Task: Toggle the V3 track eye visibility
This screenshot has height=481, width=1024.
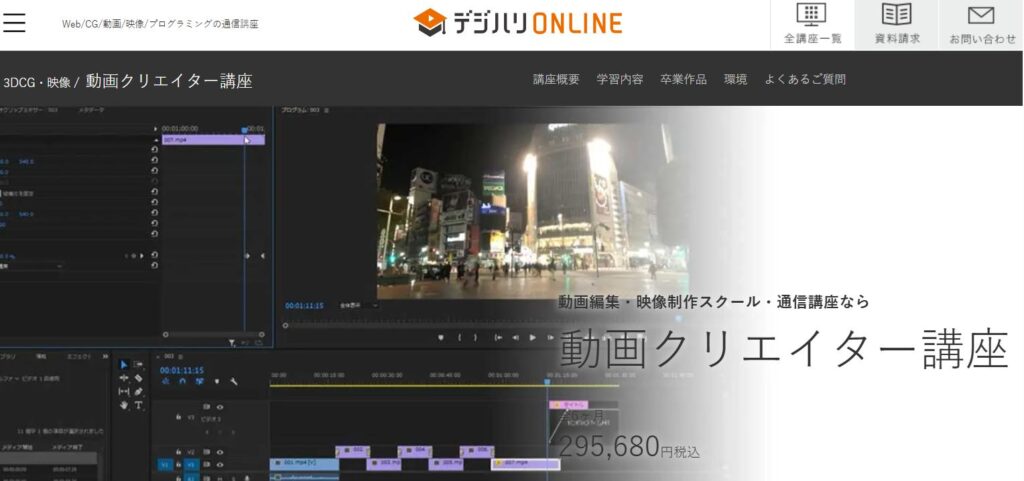Action: coord(219,407)
